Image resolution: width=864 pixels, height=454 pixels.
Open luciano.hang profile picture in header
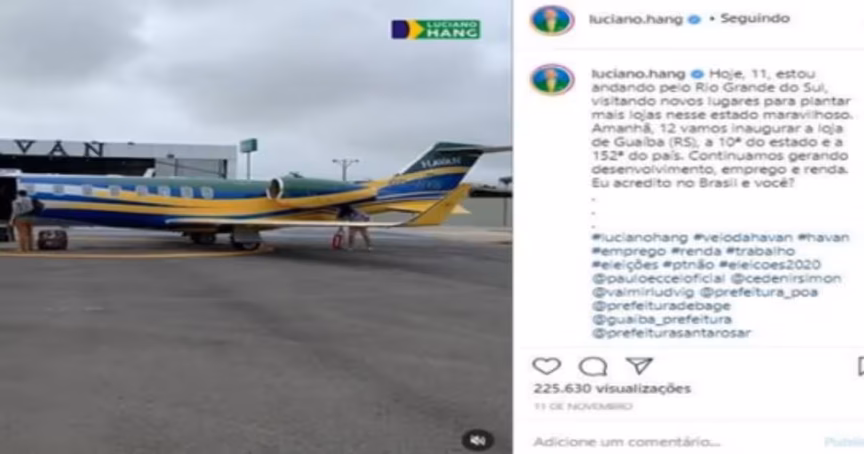coord(552,20)
